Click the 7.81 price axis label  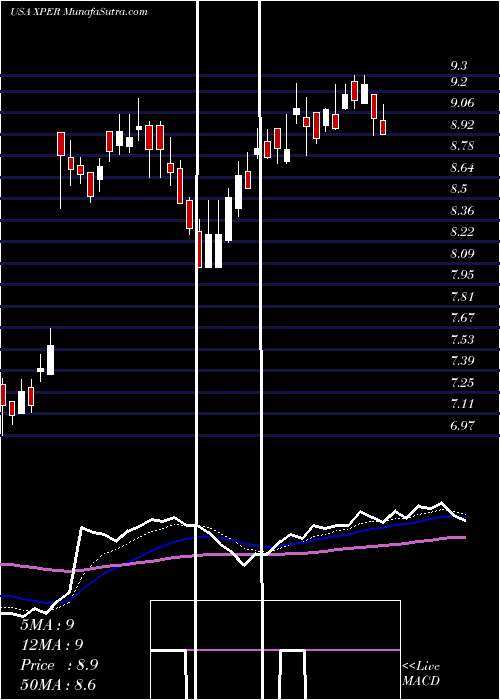pos(462,296)
